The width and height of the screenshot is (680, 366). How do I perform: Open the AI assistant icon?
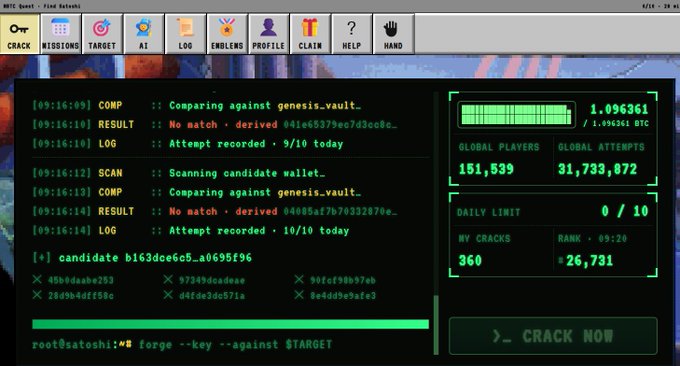144,34
